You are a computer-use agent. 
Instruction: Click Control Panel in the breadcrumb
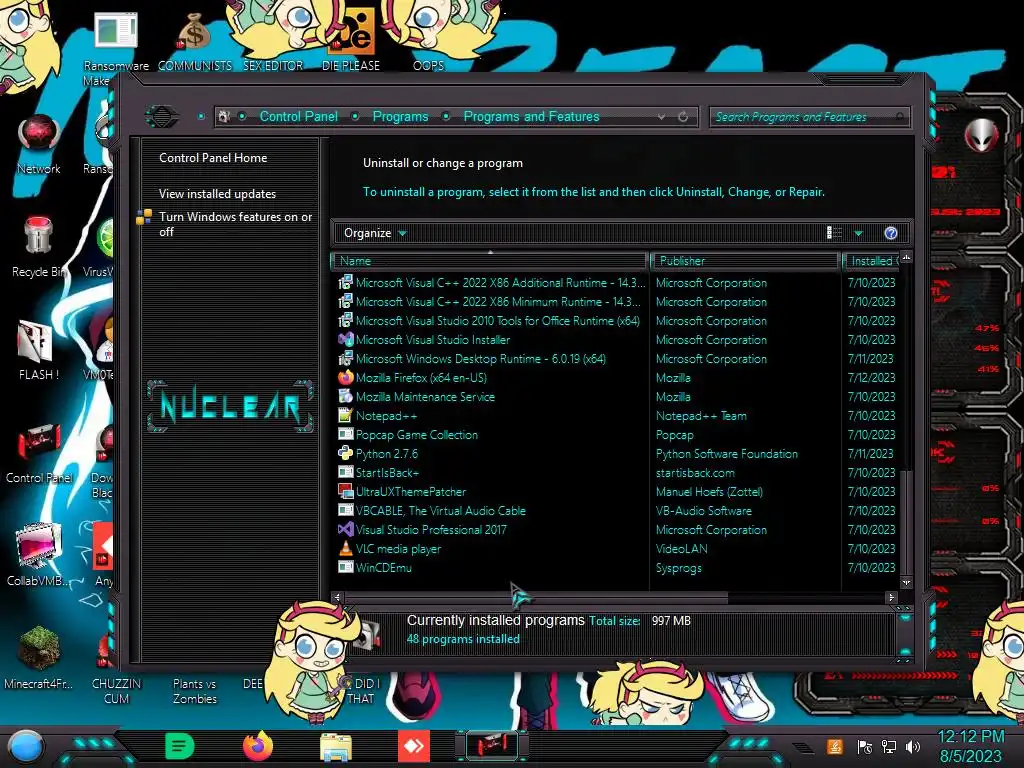[298, 116]
